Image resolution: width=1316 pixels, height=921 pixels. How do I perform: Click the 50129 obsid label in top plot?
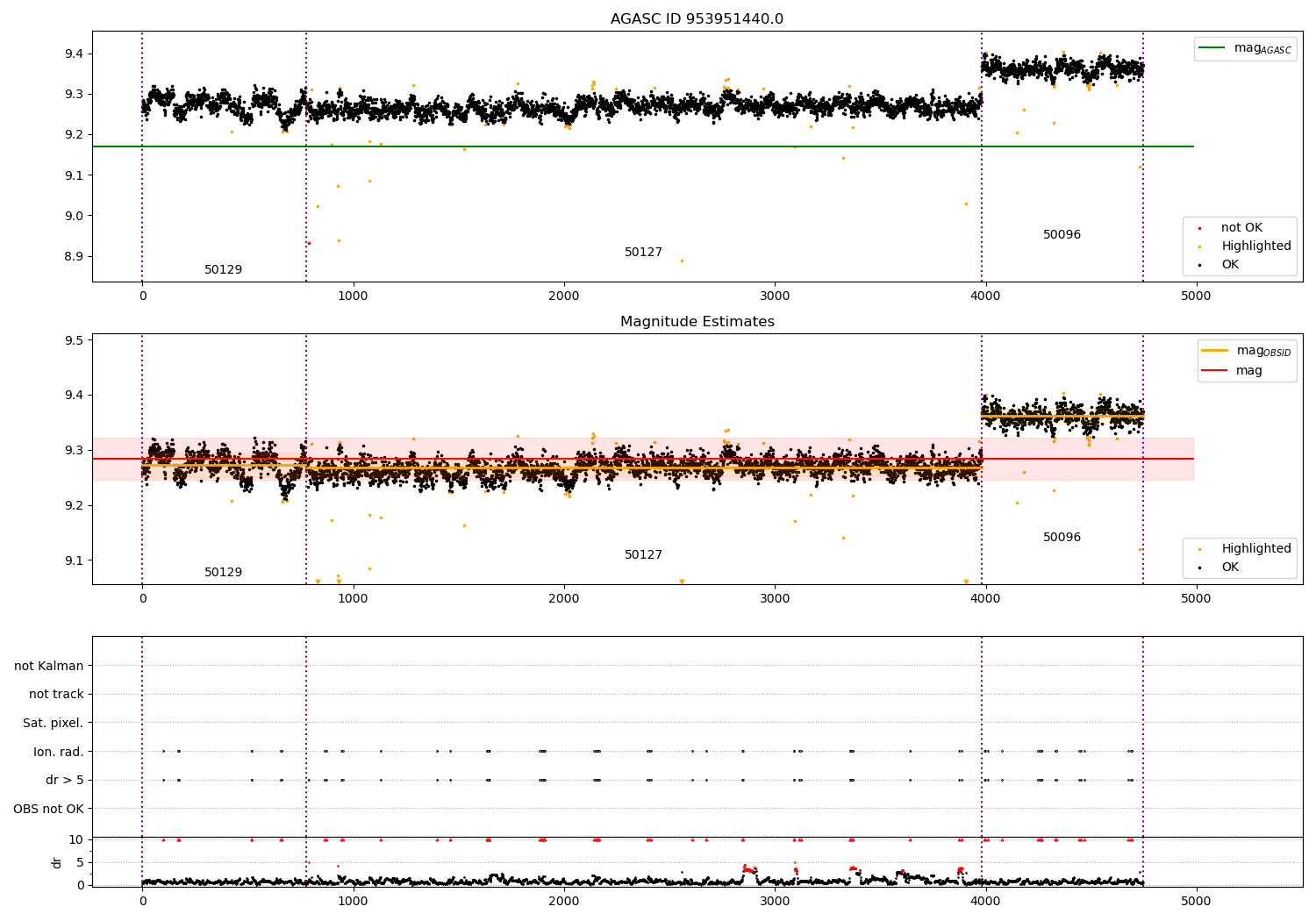click(x=223, y=270)
